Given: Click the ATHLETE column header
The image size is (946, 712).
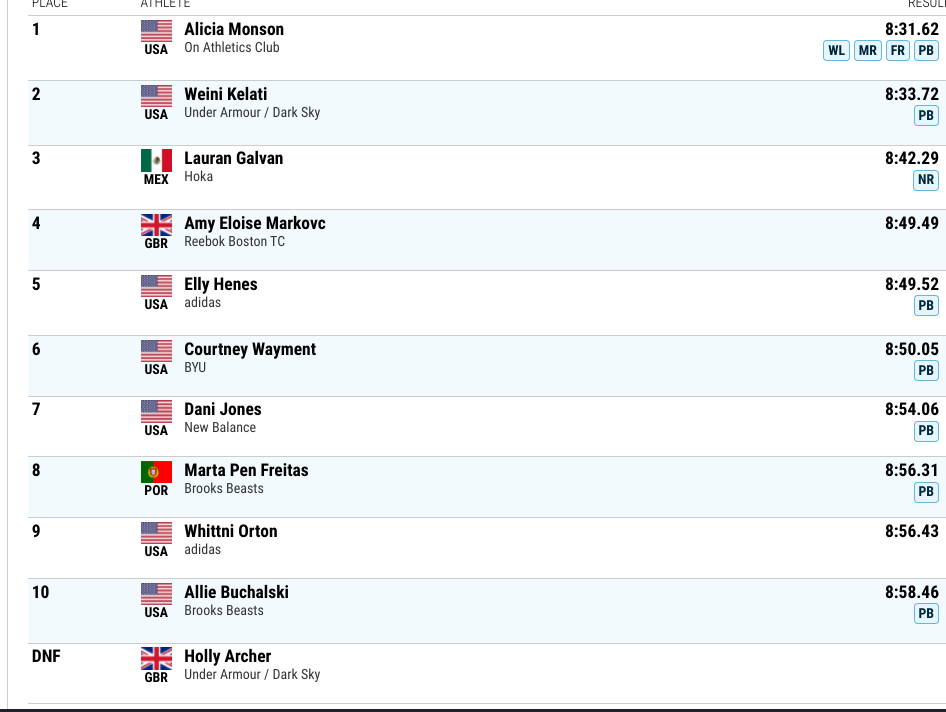Looking at the screenshot, I should pos(165,4).
